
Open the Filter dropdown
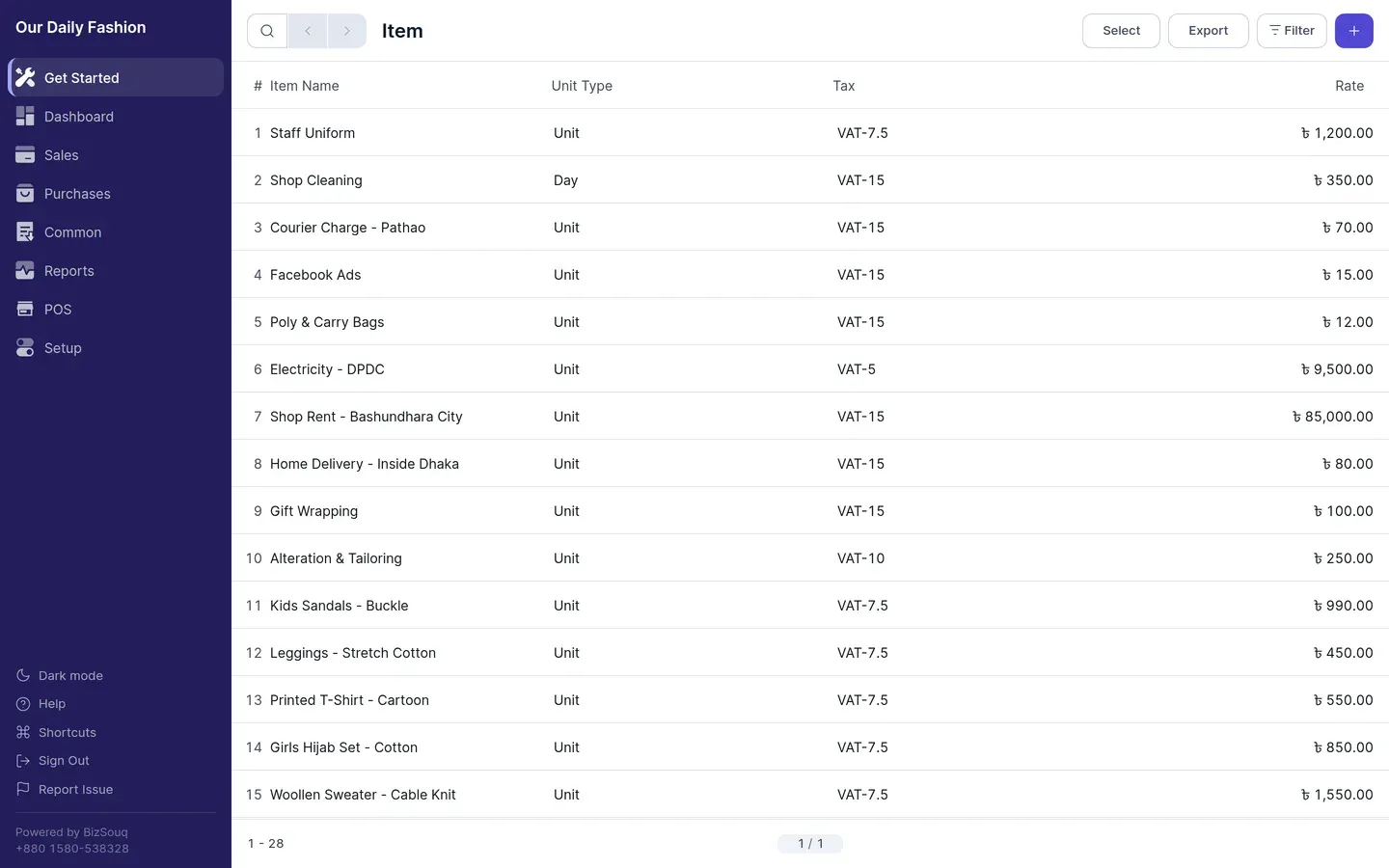point(1292,31)
